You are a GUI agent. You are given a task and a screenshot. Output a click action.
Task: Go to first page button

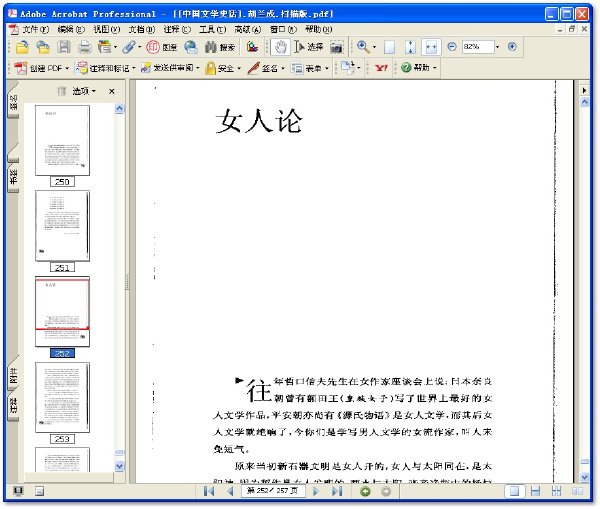pyautogui.click(x=209, y=491)
